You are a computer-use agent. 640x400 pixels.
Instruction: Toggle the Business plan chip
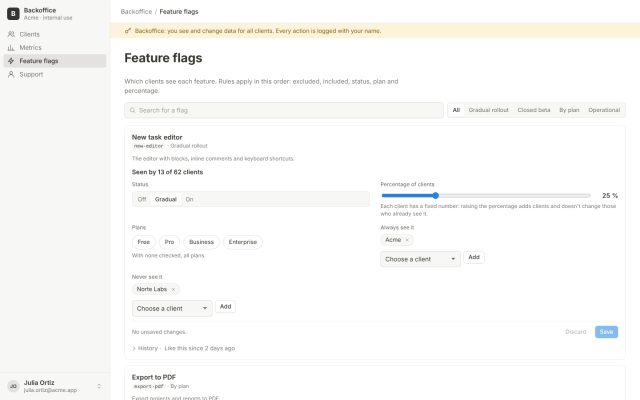click(201, 242)
